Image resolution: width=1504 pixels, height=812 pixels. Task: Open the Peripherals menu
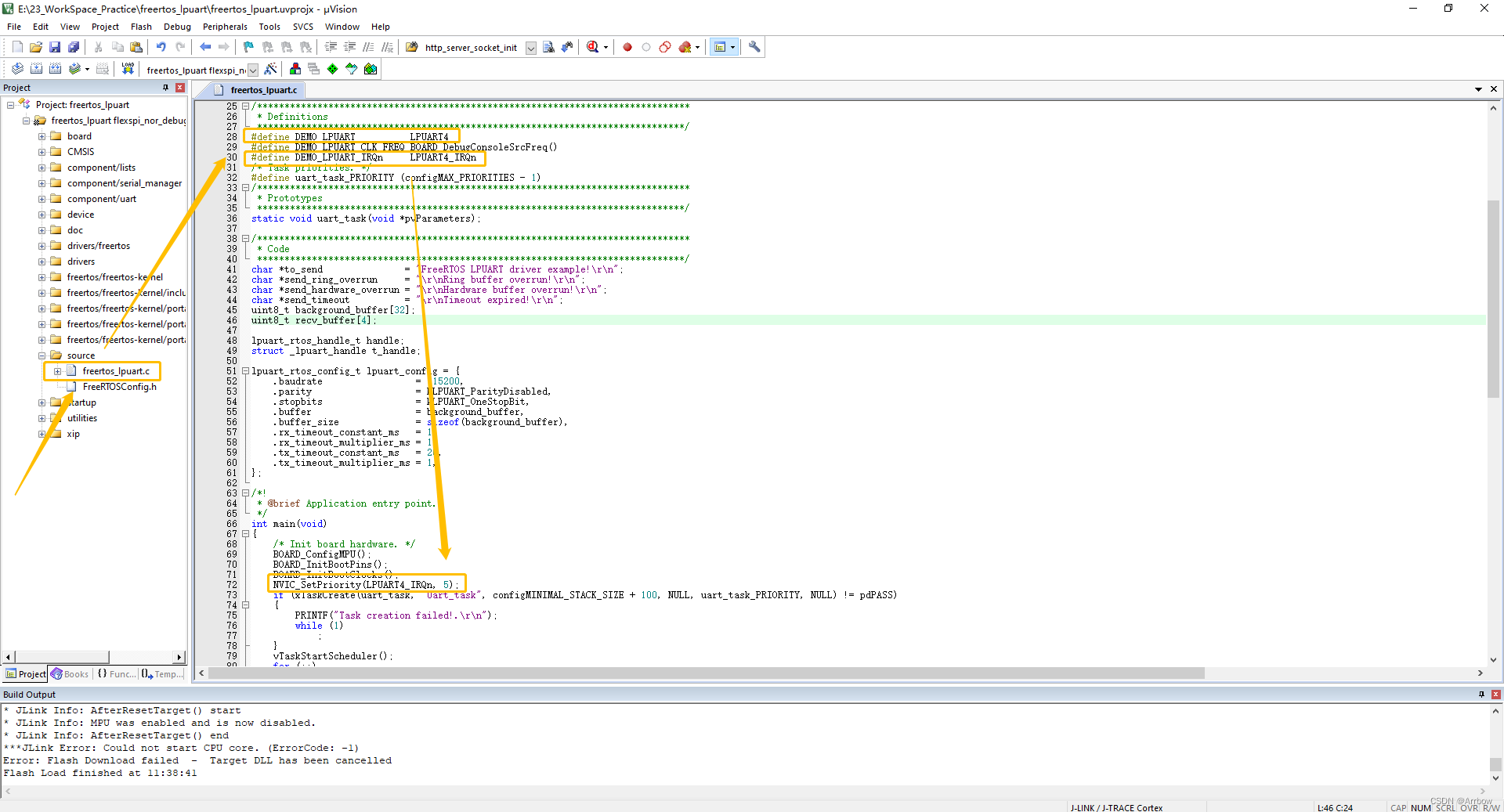[x=225, y=27]
